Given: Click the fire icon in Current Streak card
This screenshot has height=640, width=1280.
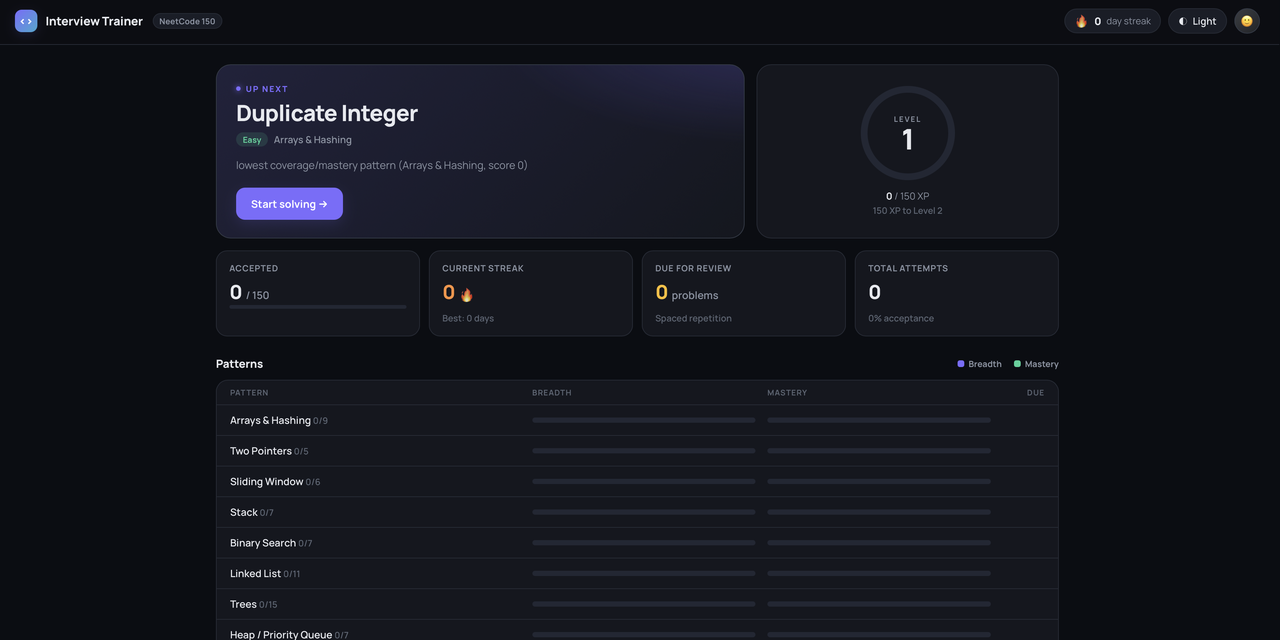Looking at the screenshot, I should (466, 294).
